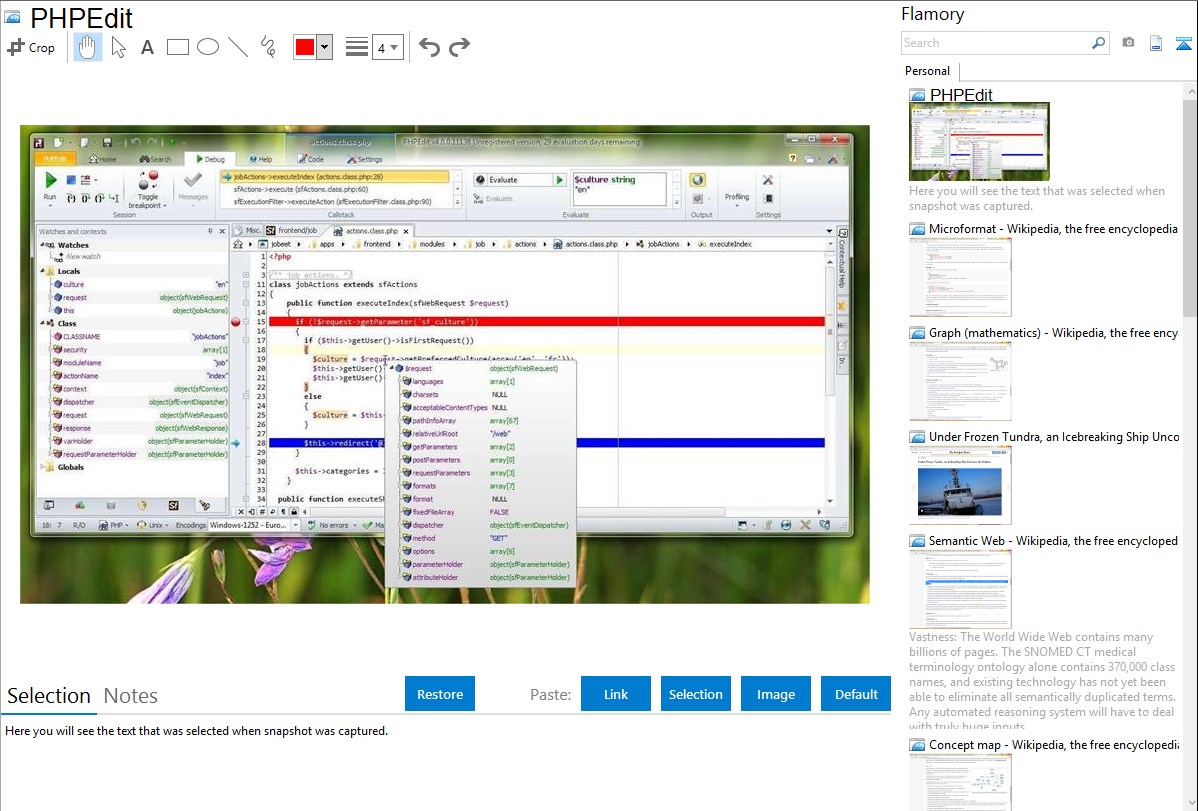Click the Flamory heading
This screenshot has width=1198, height=811.
pos(932,15)
